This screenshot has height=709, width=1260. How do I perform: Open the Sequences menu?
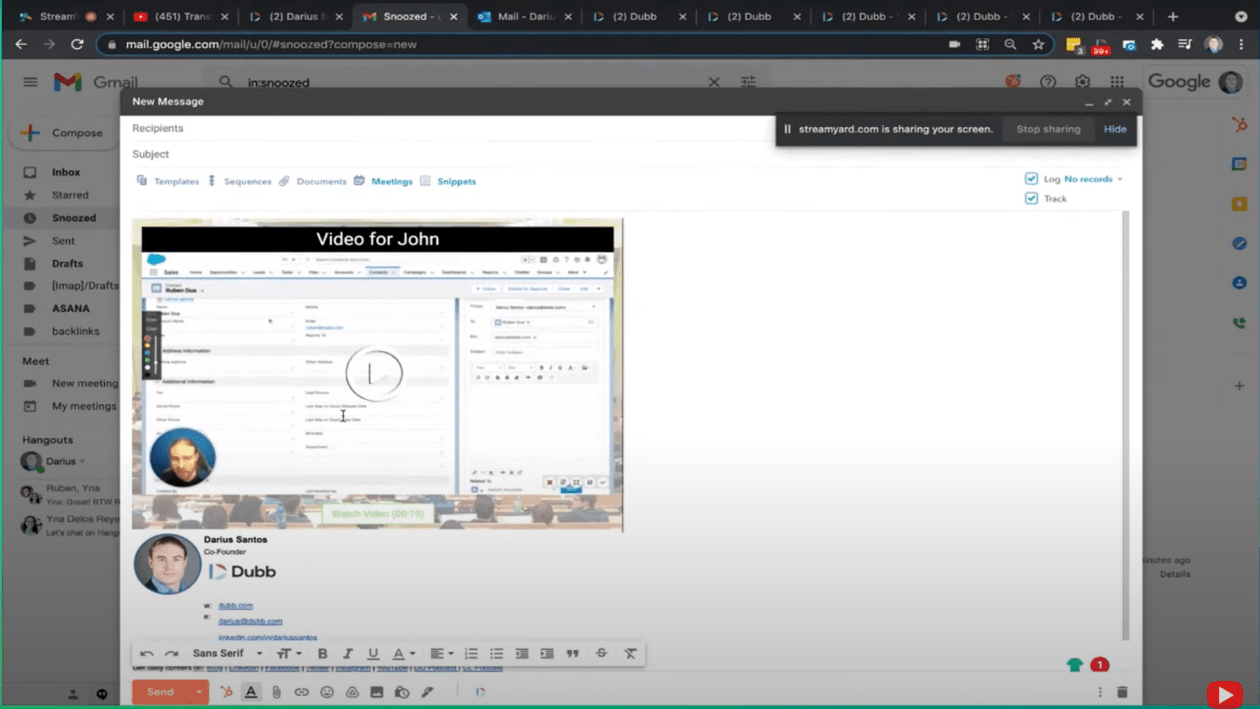click(x=239, y=181)
